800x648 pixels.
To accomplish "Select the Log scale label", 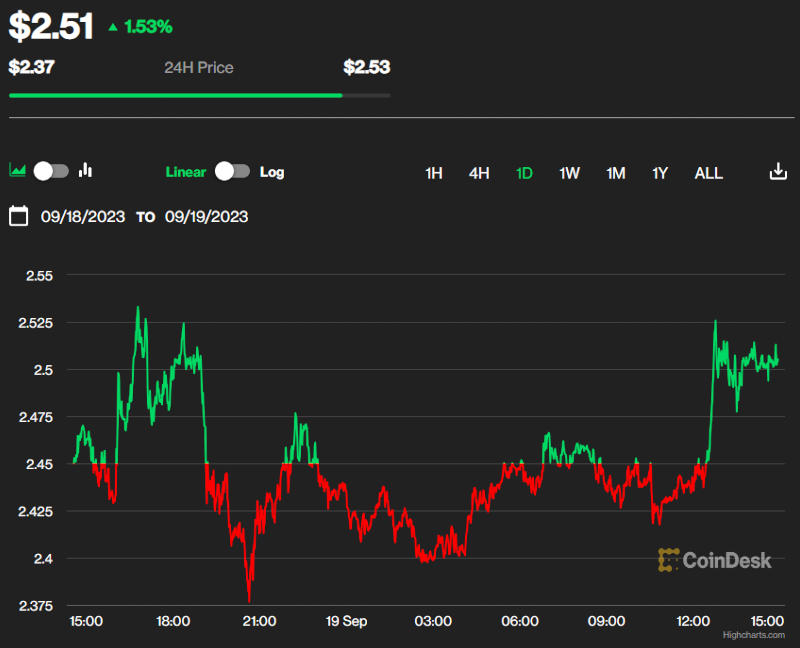I will tap(272, 172).
